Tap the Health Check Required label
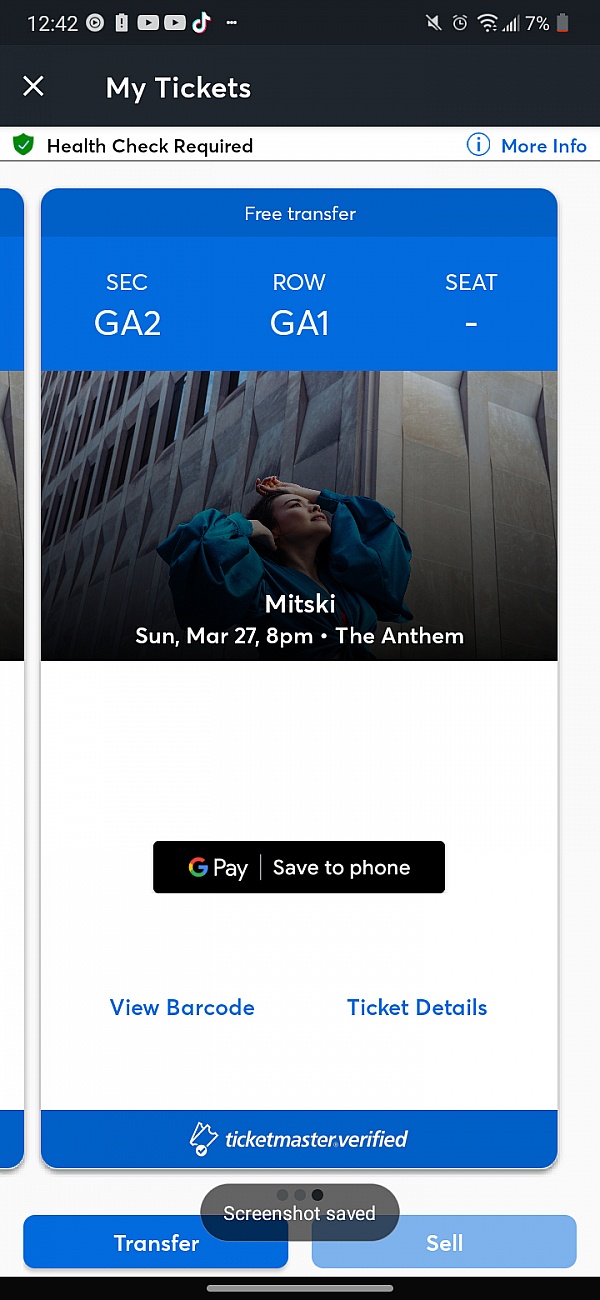This screenshot has width=600, height=1300. tap(150, 146)
